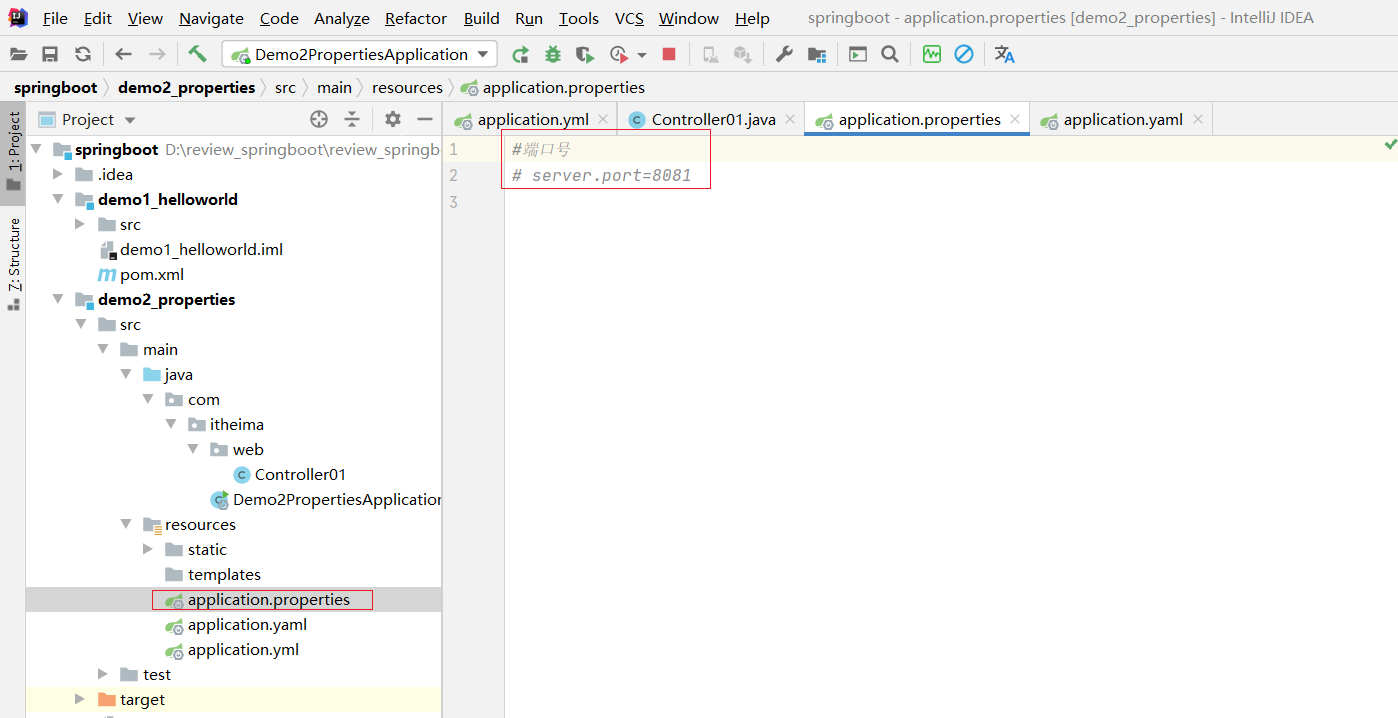Select pom.xml in the project tree
Viewport: 1398px width, 718px height.
tap(152, 274)
